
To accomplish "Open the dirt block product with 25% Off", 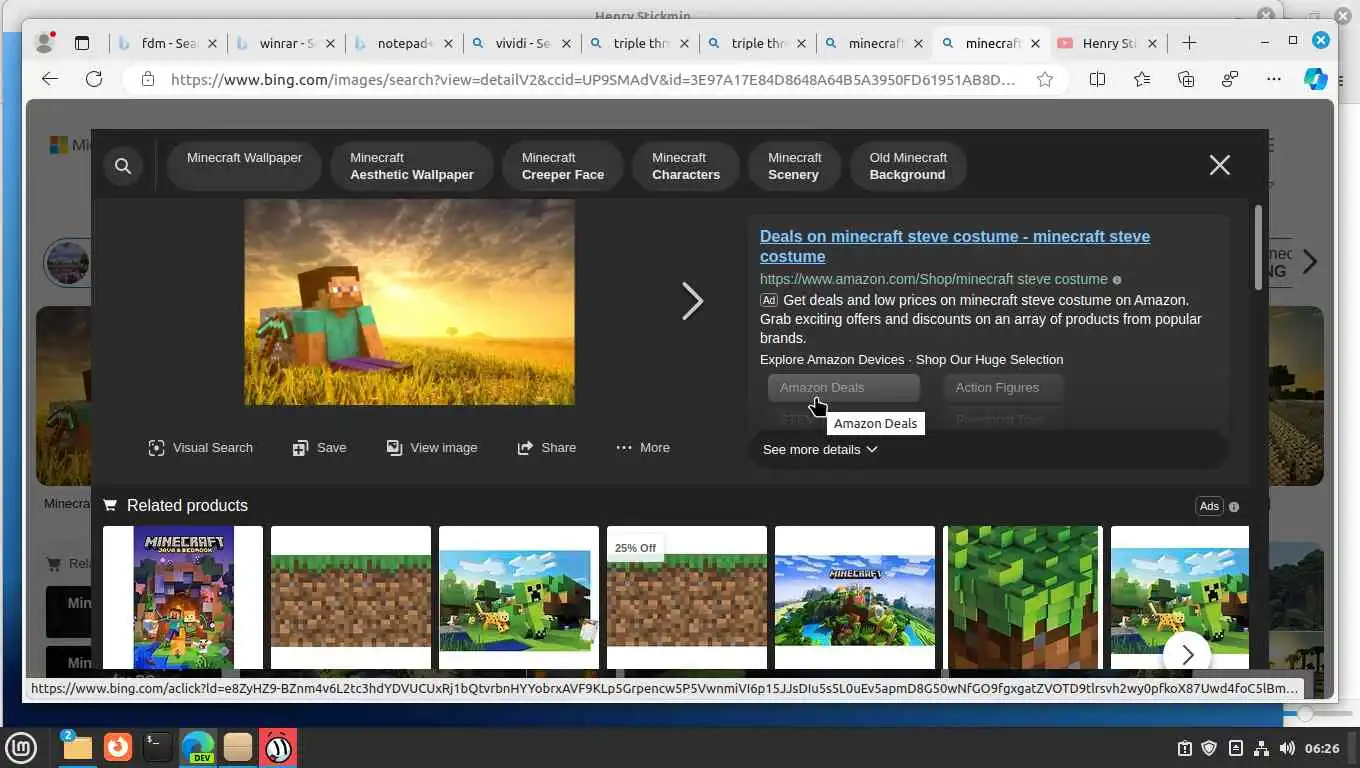I will (x=687, y=597).
